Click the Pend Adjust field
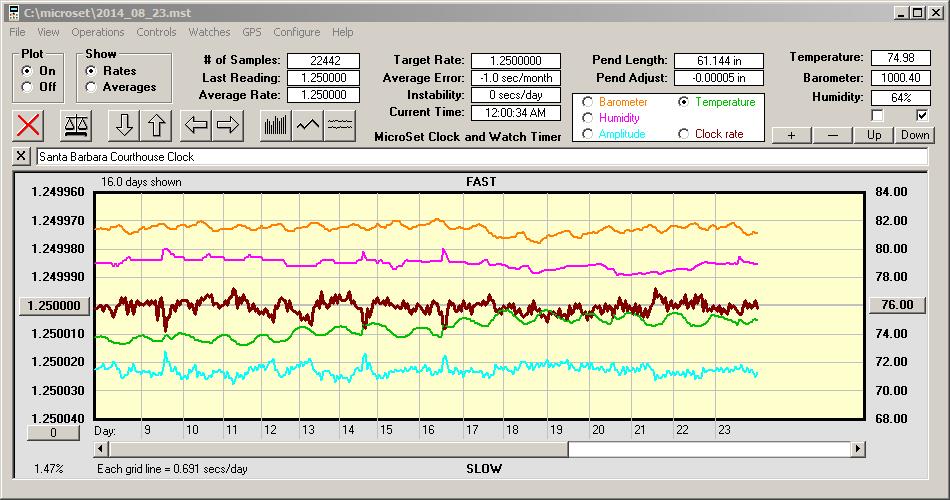The image size is (950, 500). [719, 78]
